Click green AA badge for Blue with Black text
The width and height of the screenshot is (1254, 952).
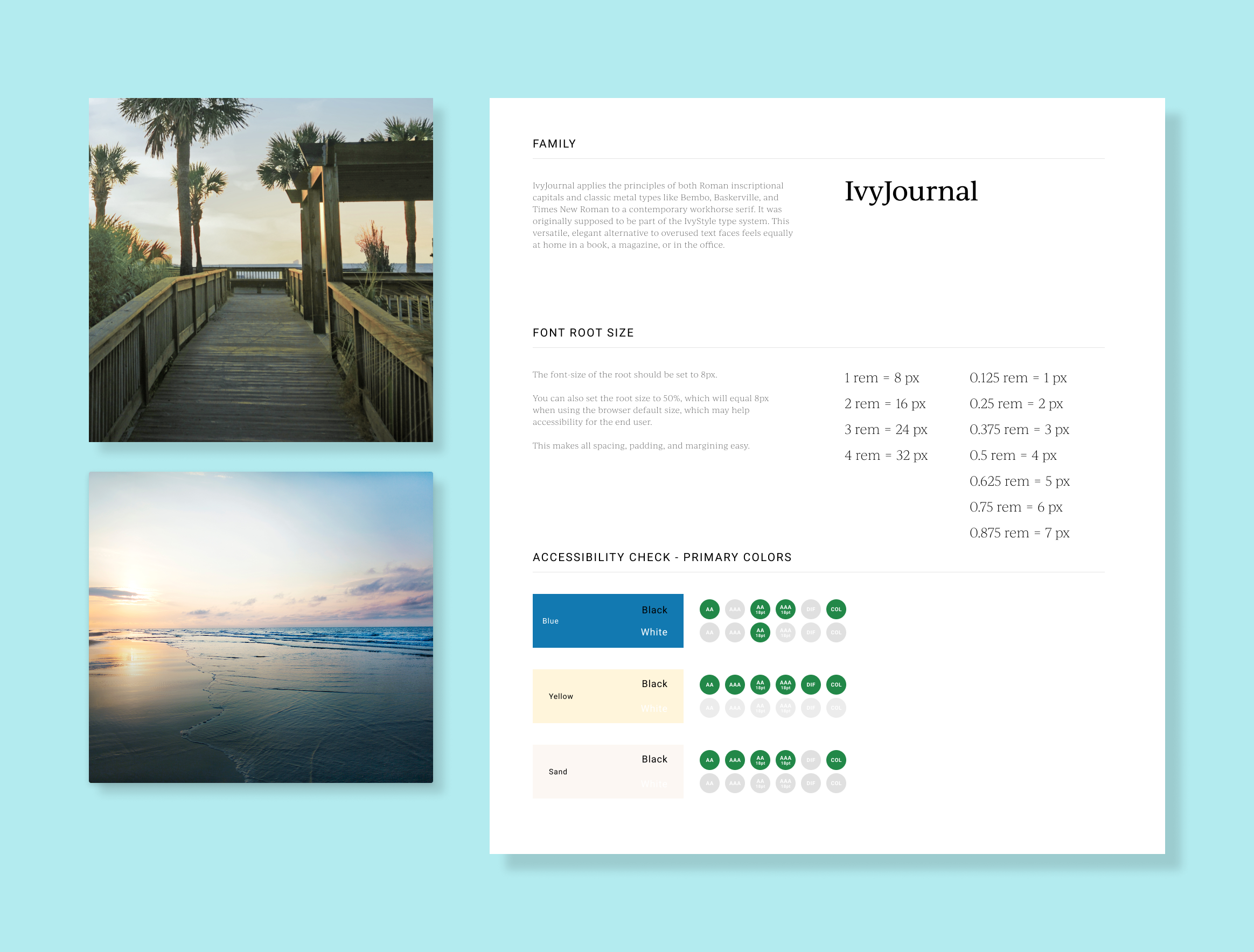point(709,609)
